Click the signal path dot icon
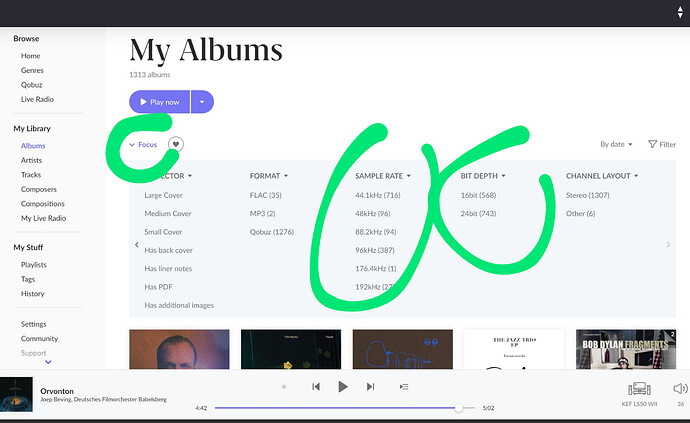 284,386
